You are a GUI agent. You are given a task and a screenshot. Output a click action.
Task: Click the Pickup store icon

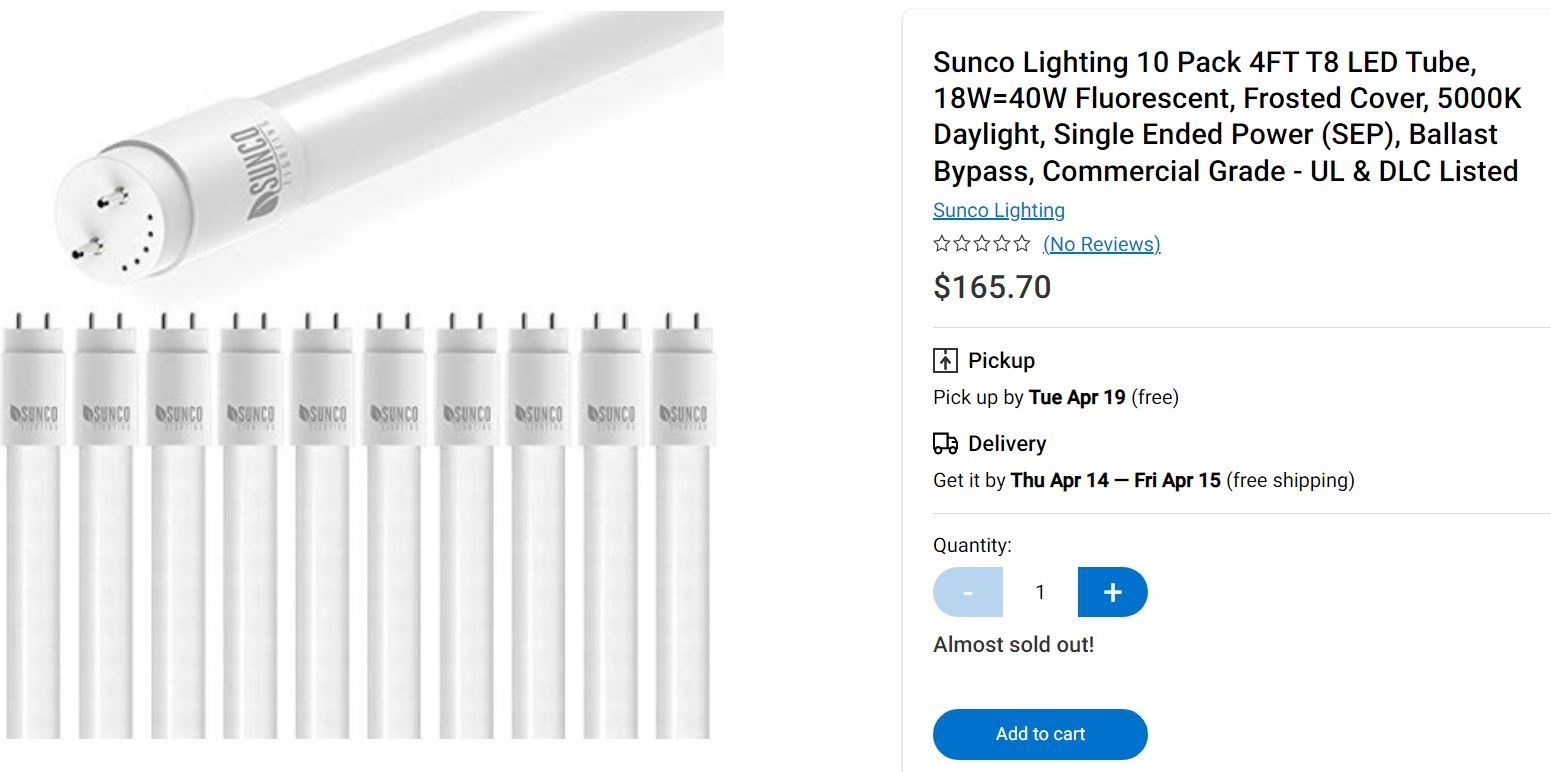pos(945,360)
